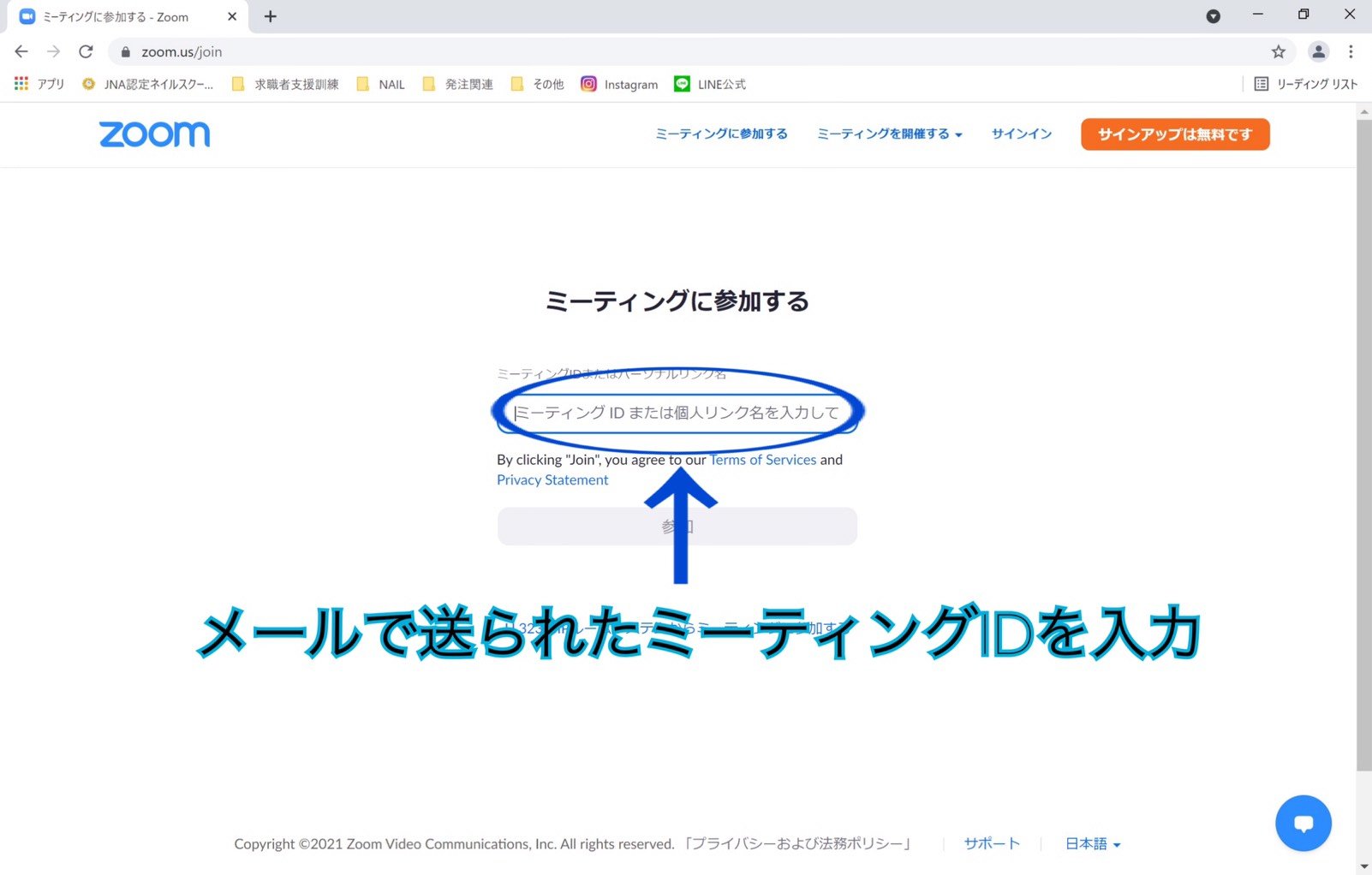Open the その他 bookmark folder
The image size is (1372, 875).
(537, 84)
